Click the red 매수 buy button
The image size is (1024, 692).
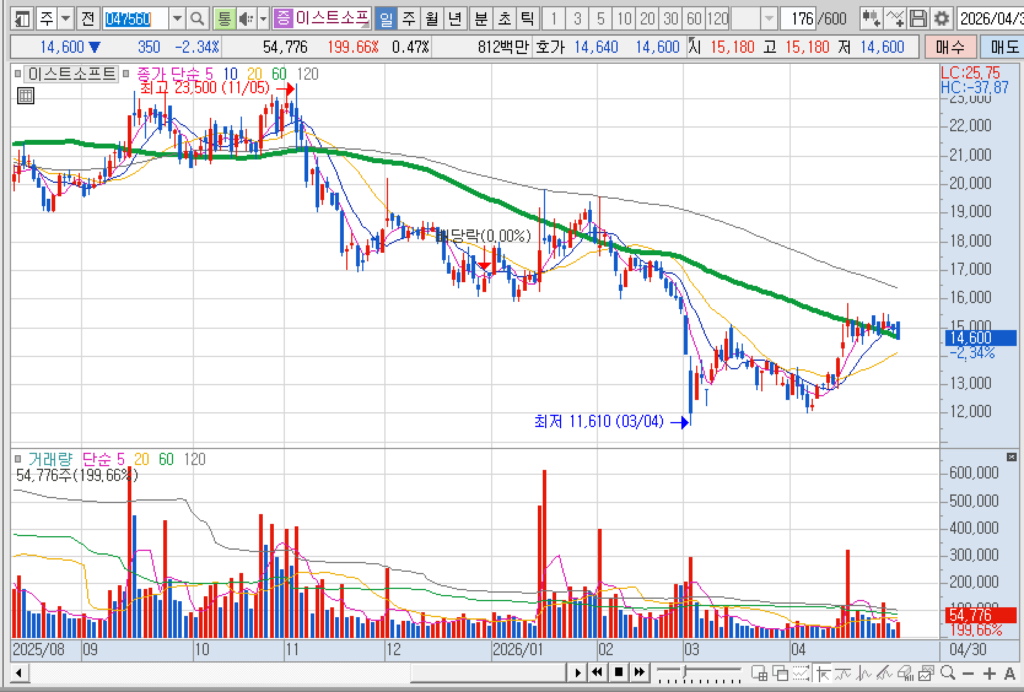click(950, 47)
